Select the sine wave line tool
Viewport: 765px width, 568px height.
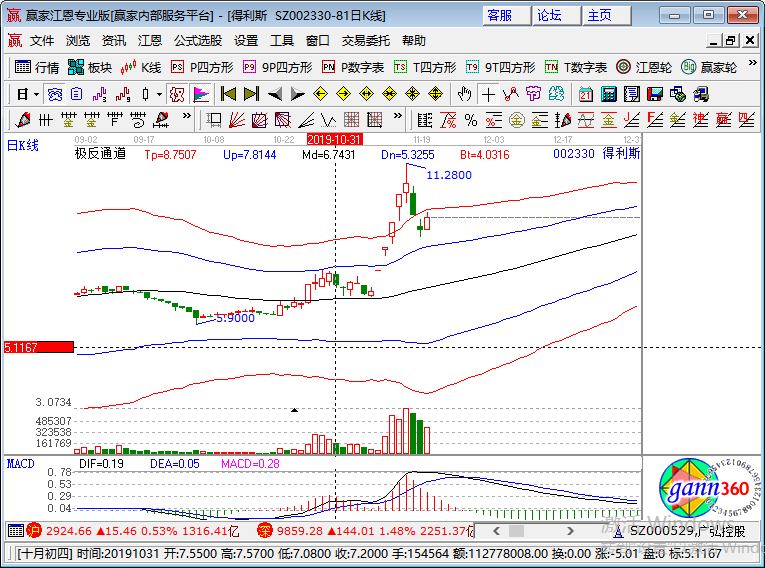[x=585, y=120]
